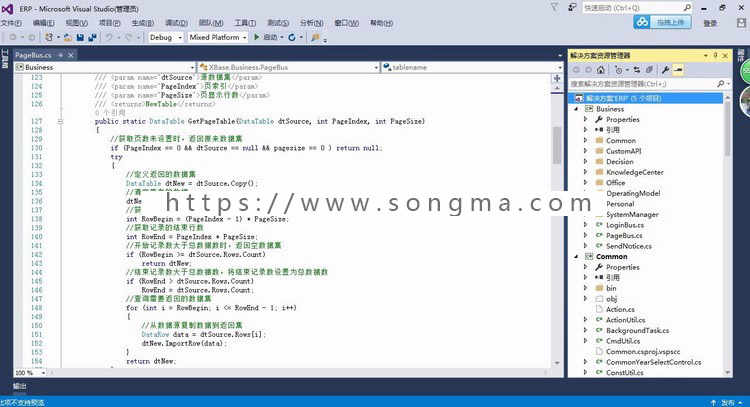750x407 pixels.
Task: Select SendNotice.cs in Solution Explorer
Action: tap(629, 246)
